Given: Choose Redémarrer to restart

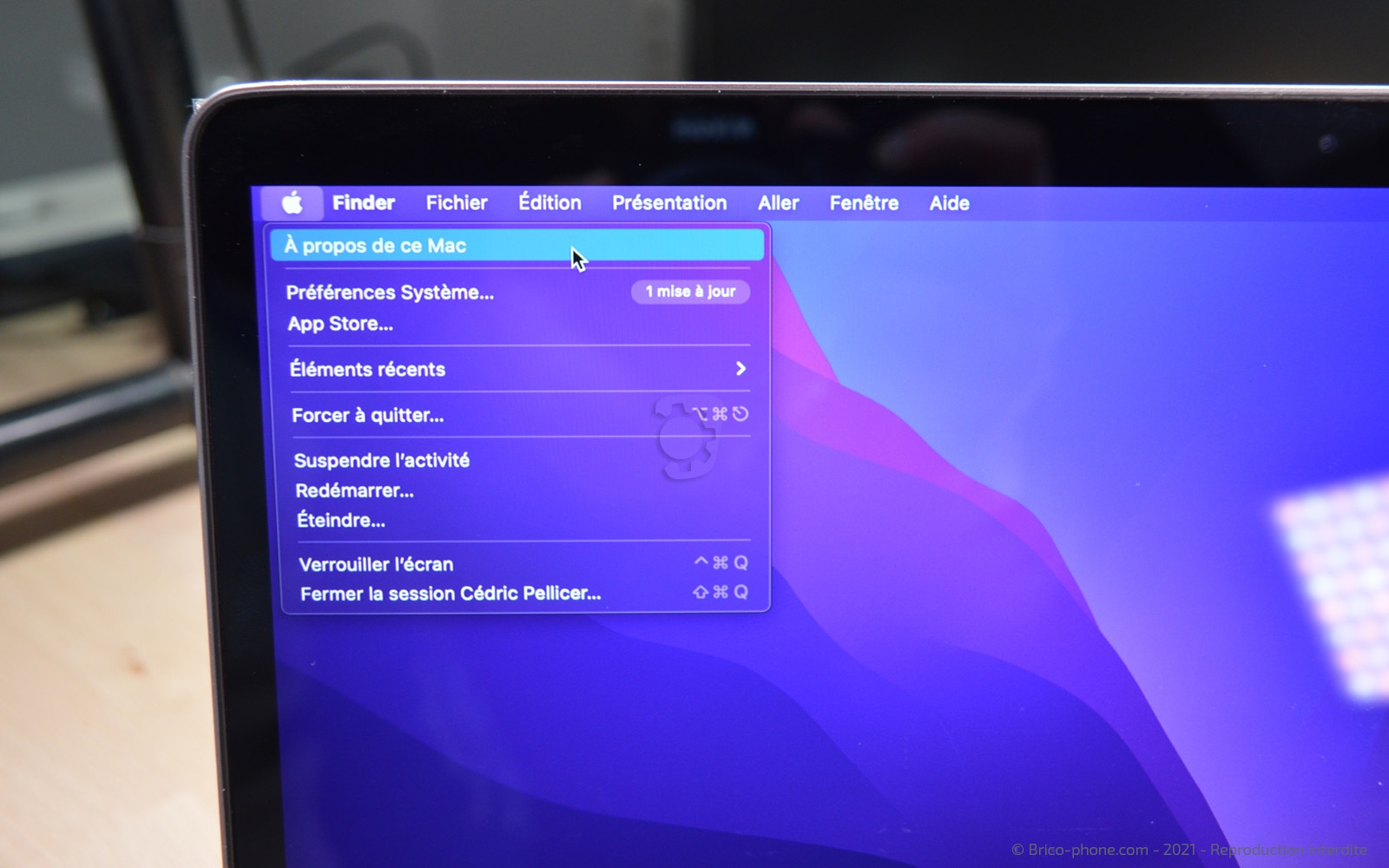Looking at the screenshot, I should [x=354, y=490].
